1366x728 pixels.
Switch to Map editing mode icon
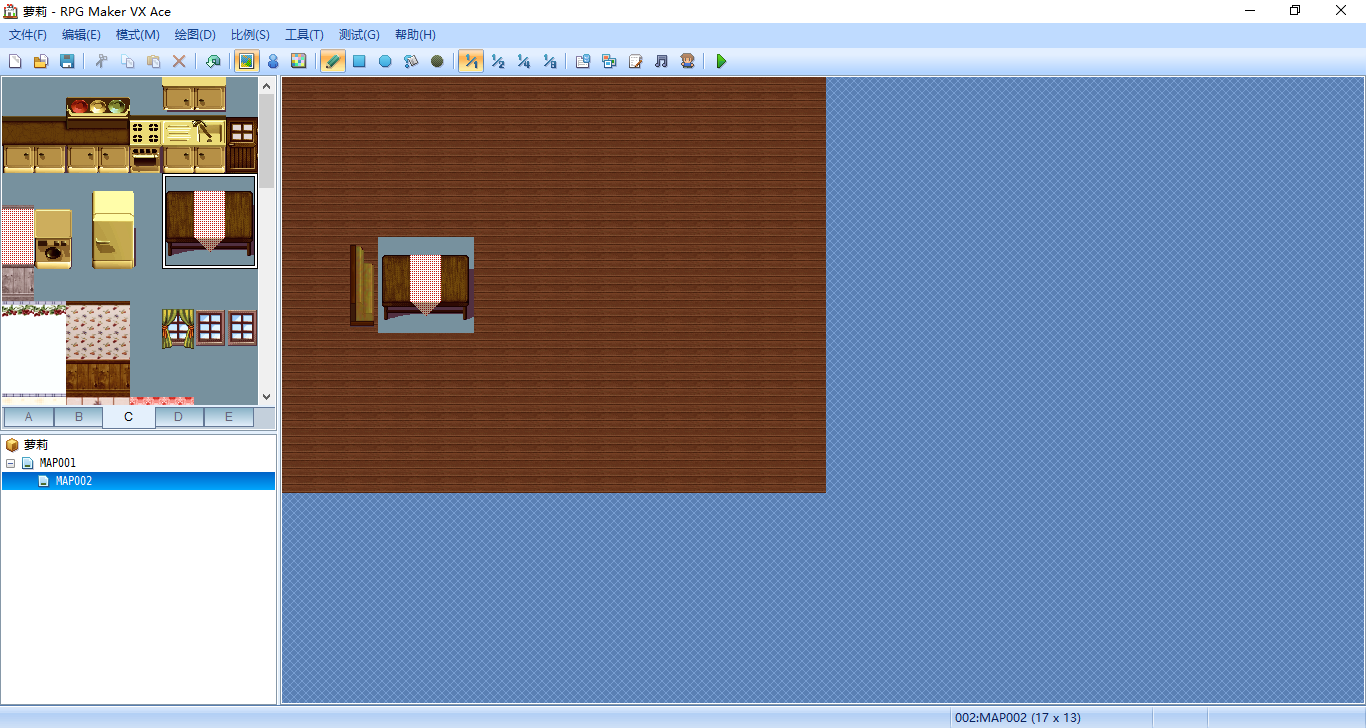tap(246, 61)
